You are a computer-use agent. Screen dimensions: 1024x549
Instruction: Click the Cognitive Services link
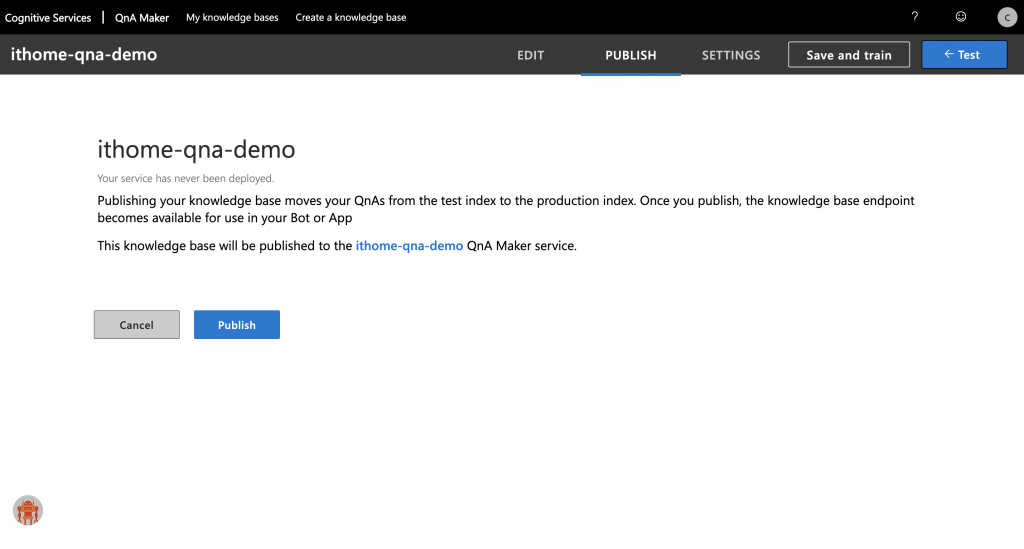pos(48,18)
